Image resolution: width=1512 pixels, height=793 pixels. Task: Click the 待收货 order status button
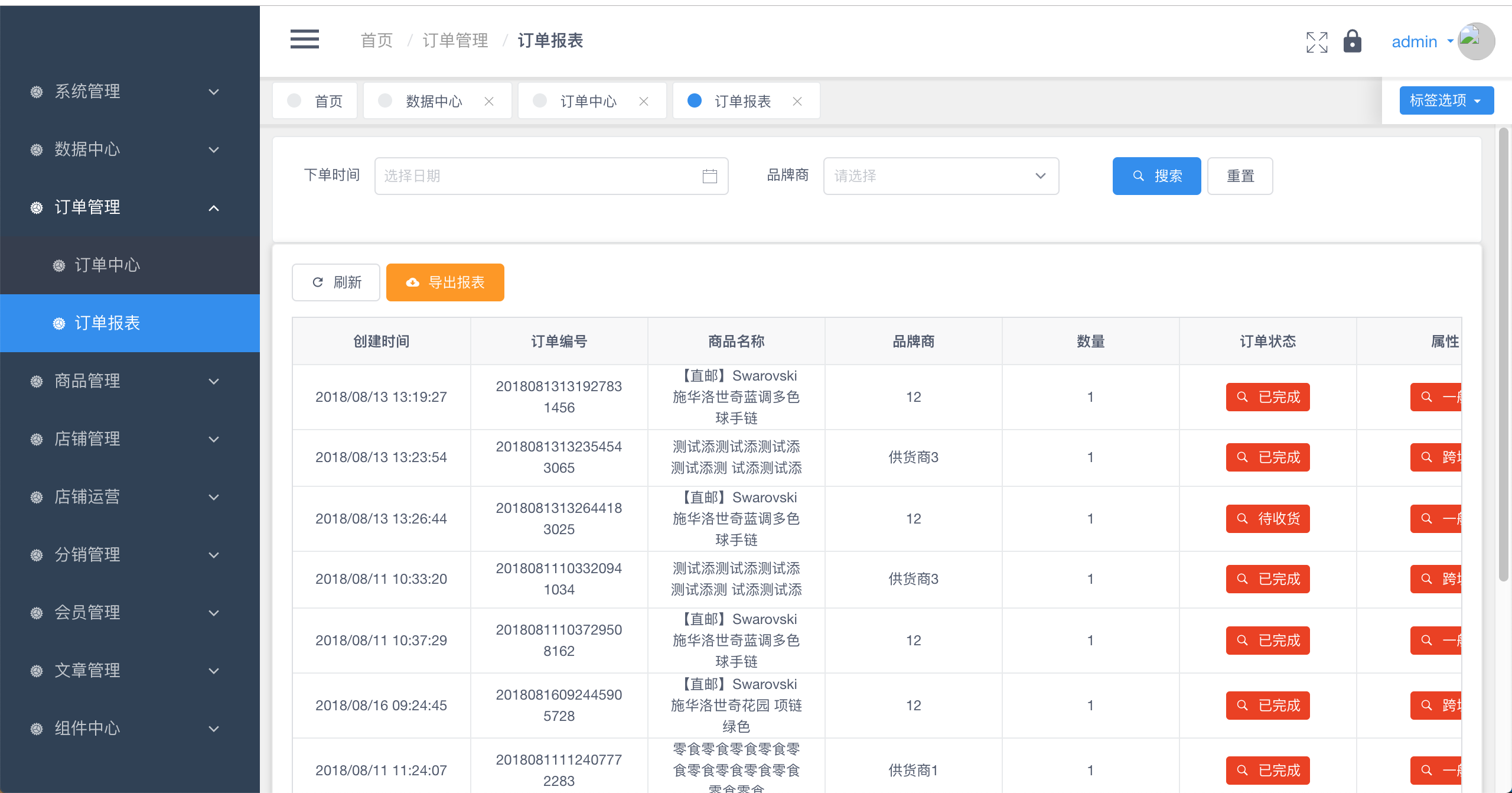tap(1267, 519)
